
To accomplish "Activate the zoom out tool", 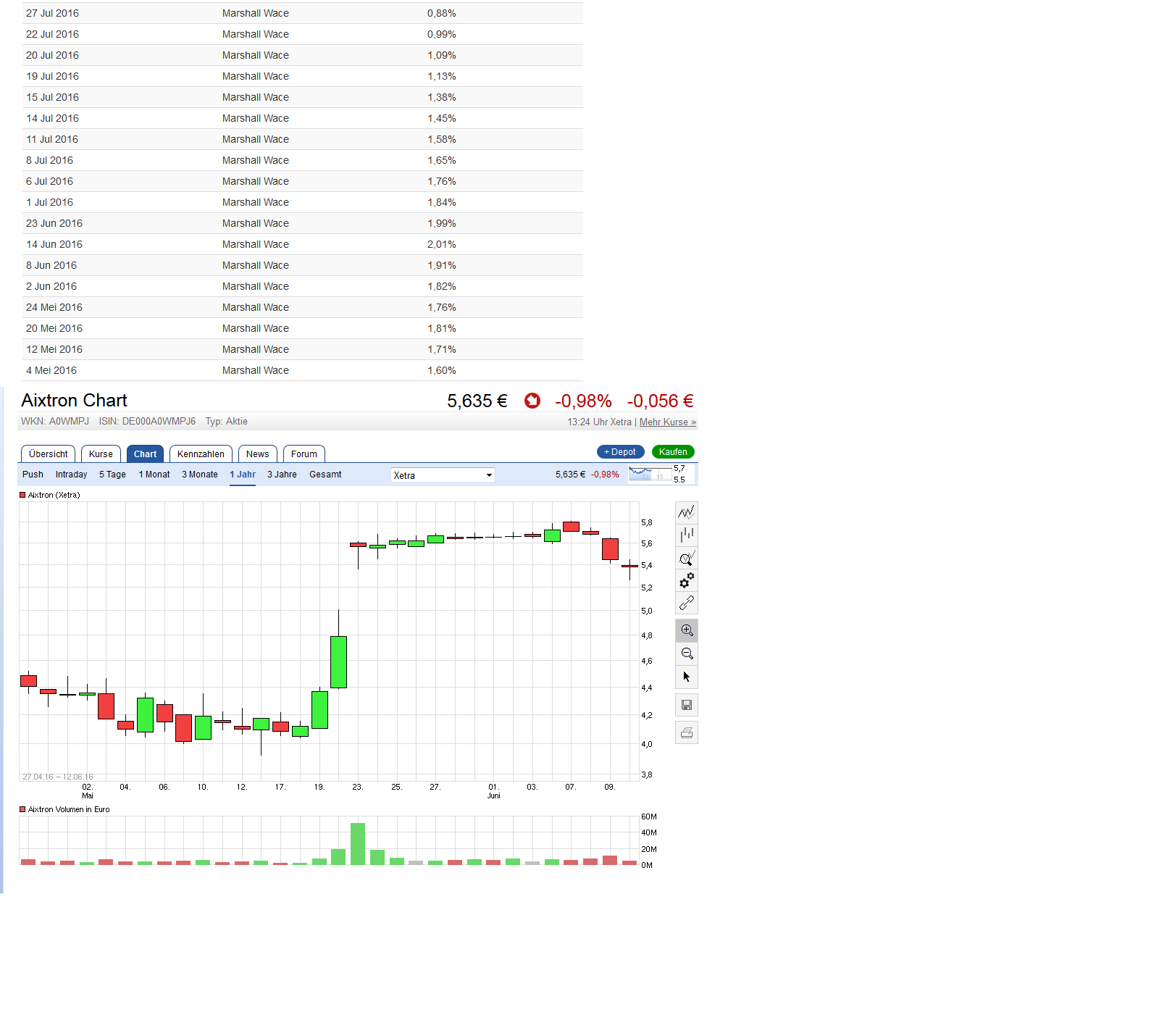I will click(687, 653).
